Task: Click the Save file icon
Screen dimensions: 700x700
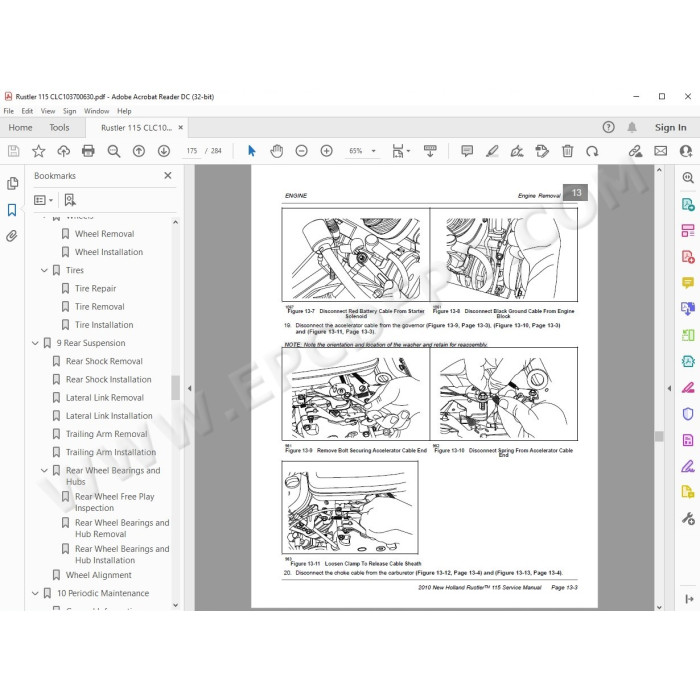Action: (13, 151)
